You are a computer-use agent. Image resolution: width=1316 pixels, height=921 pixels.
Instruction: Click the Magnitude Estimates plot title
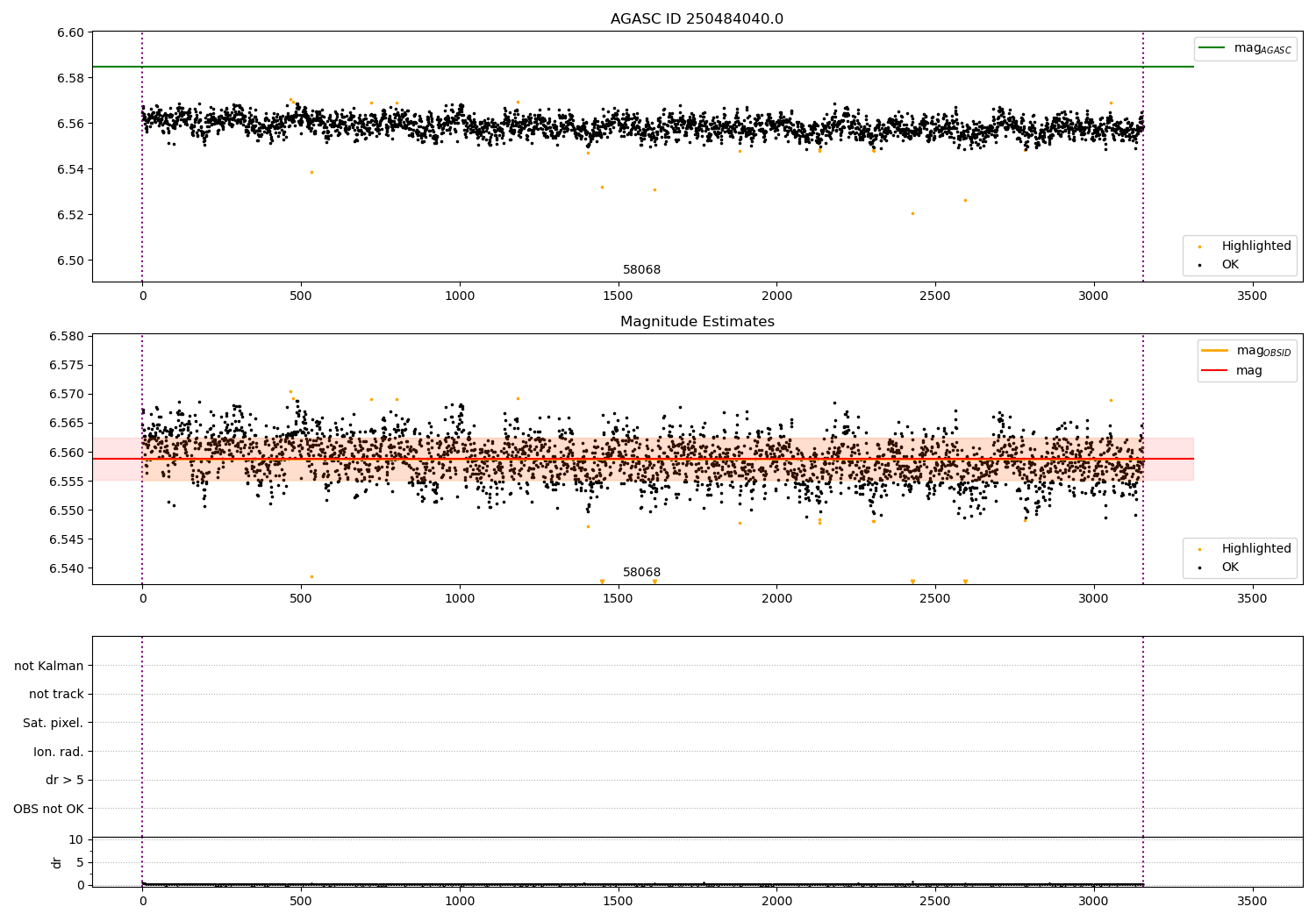coord(697,322)
